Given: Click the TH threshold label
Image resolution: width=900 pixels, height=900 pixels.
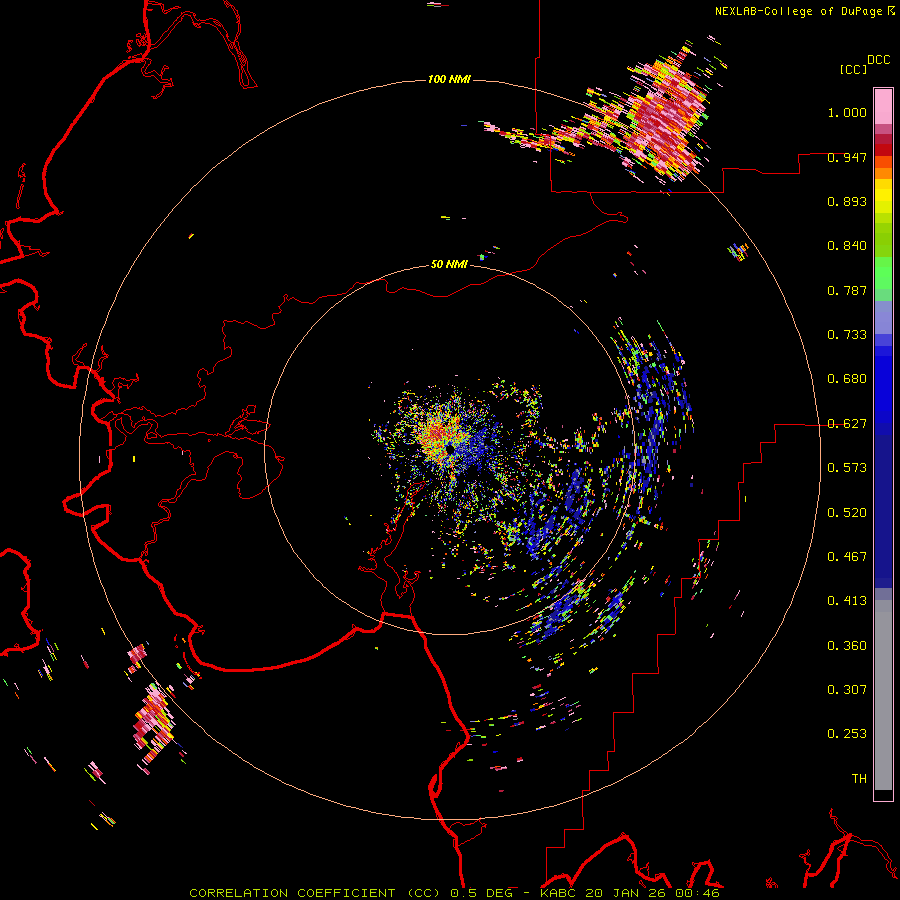Looking at the screenshot, I should (x=859, y=779).
